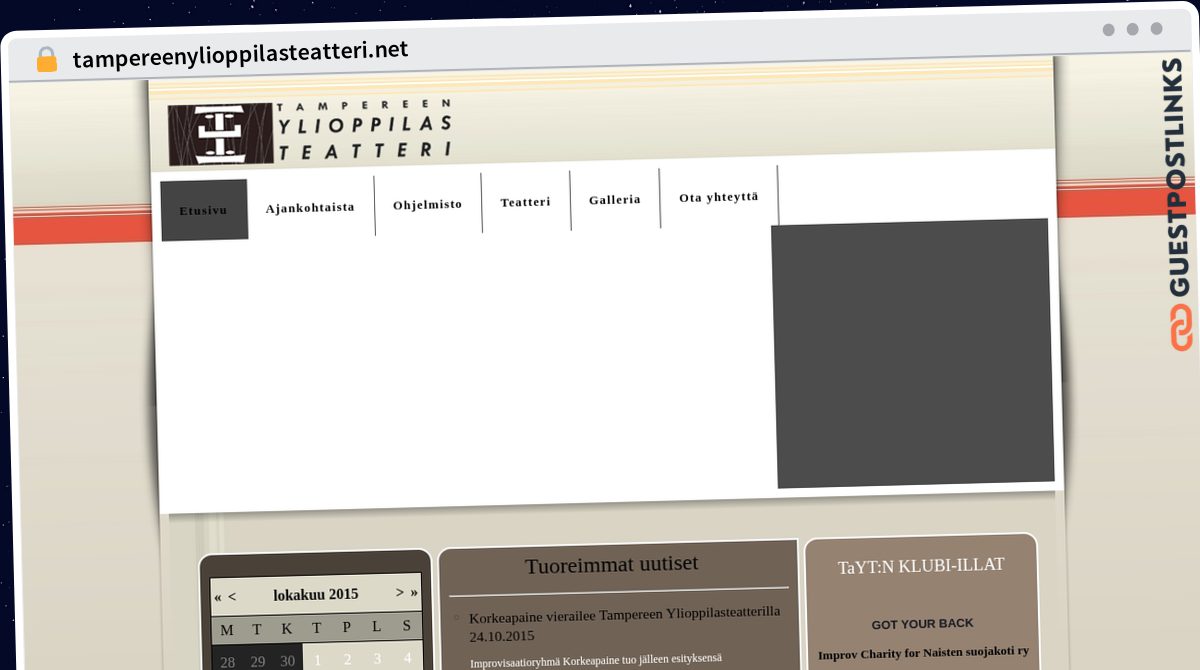Viewport: 1200px width, 670px height.
Task: Select calendar day 1
Action: [317, 659]
